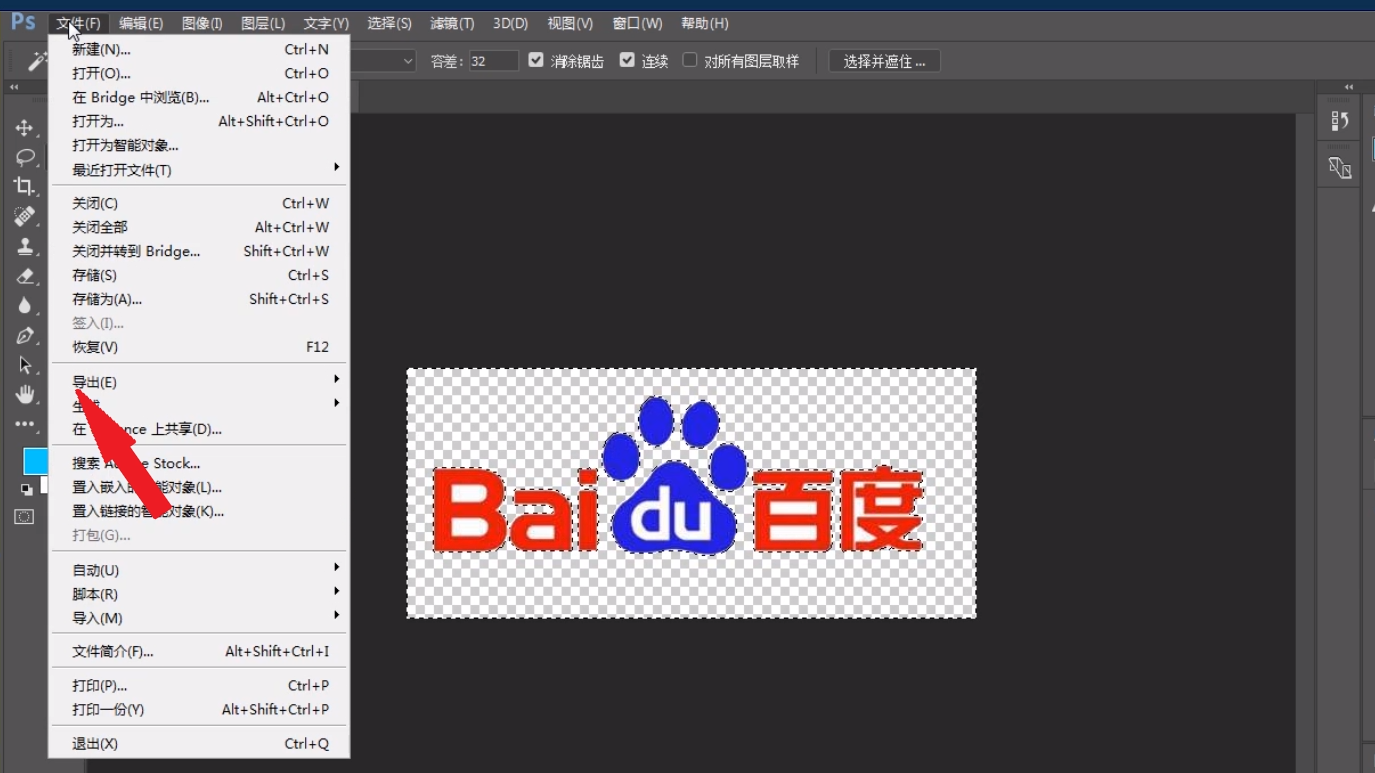Select the Move tool
Viewport: 1375px width, 773px height.
click(x=25, y=128)
